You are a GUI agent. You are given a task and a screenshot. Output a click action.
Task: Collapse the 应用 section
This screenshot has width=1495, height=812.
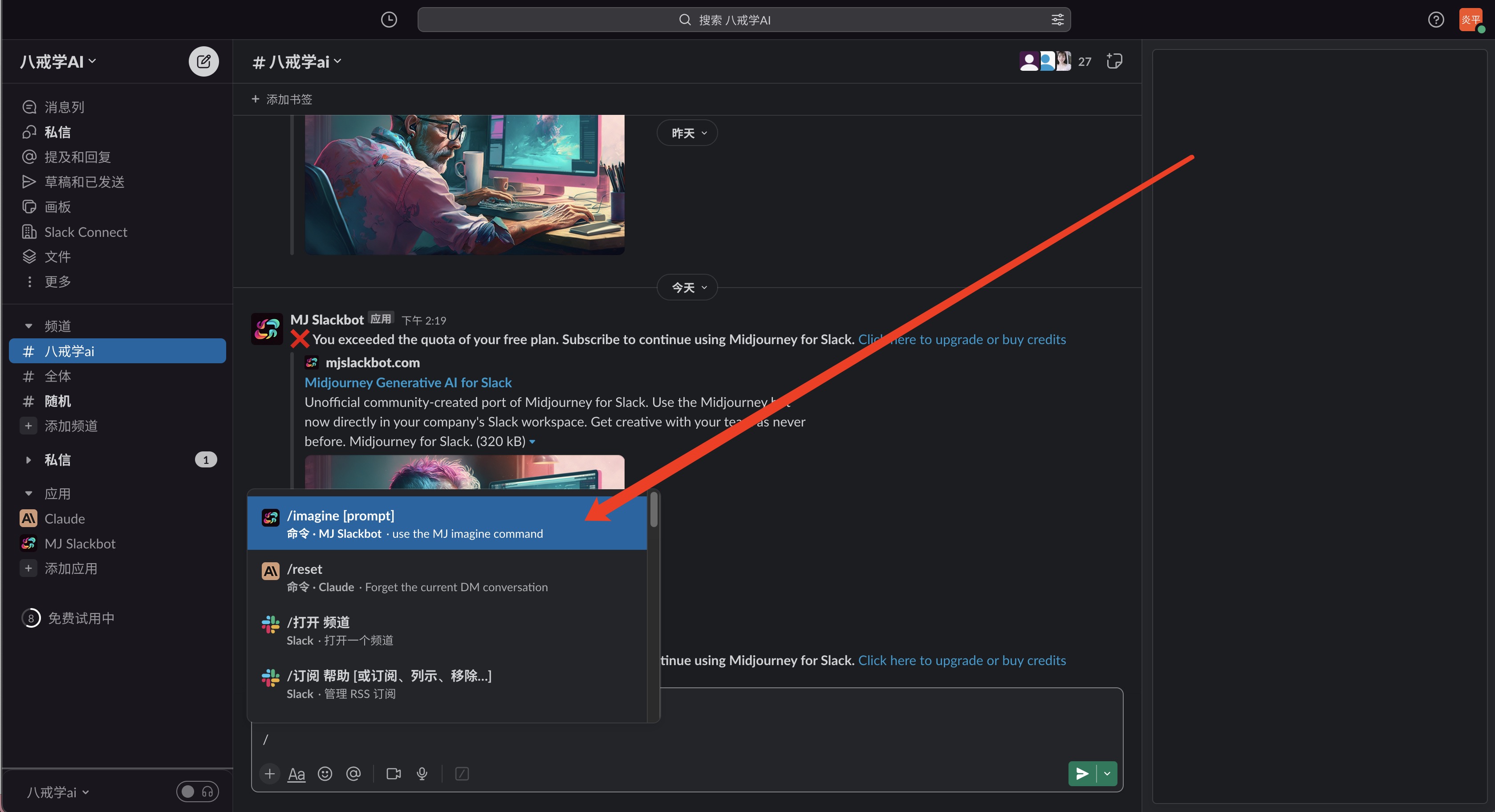click(x=28, y=494)
